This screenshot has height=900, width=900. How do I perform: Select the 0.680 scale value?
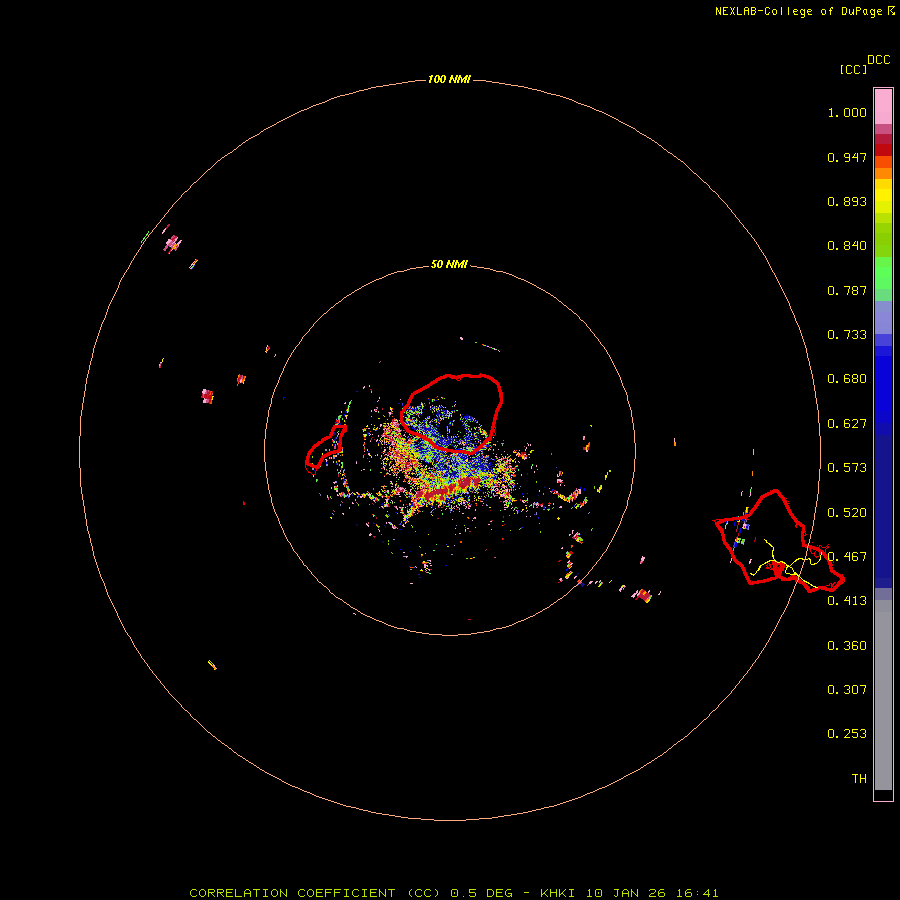847,379
